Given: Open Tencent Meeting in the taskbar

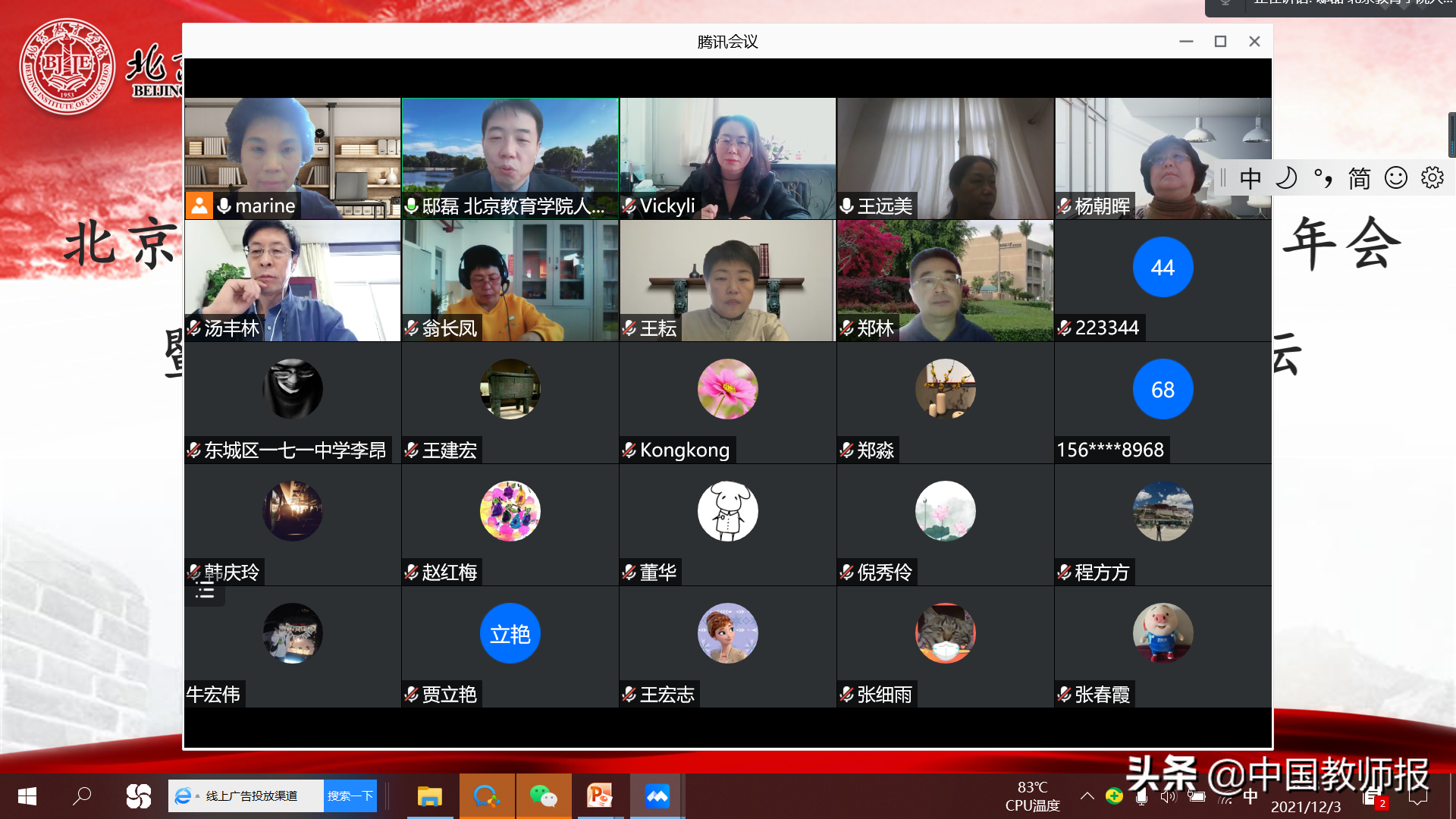Looking at the screenshot, I should [x=657, y=796].
